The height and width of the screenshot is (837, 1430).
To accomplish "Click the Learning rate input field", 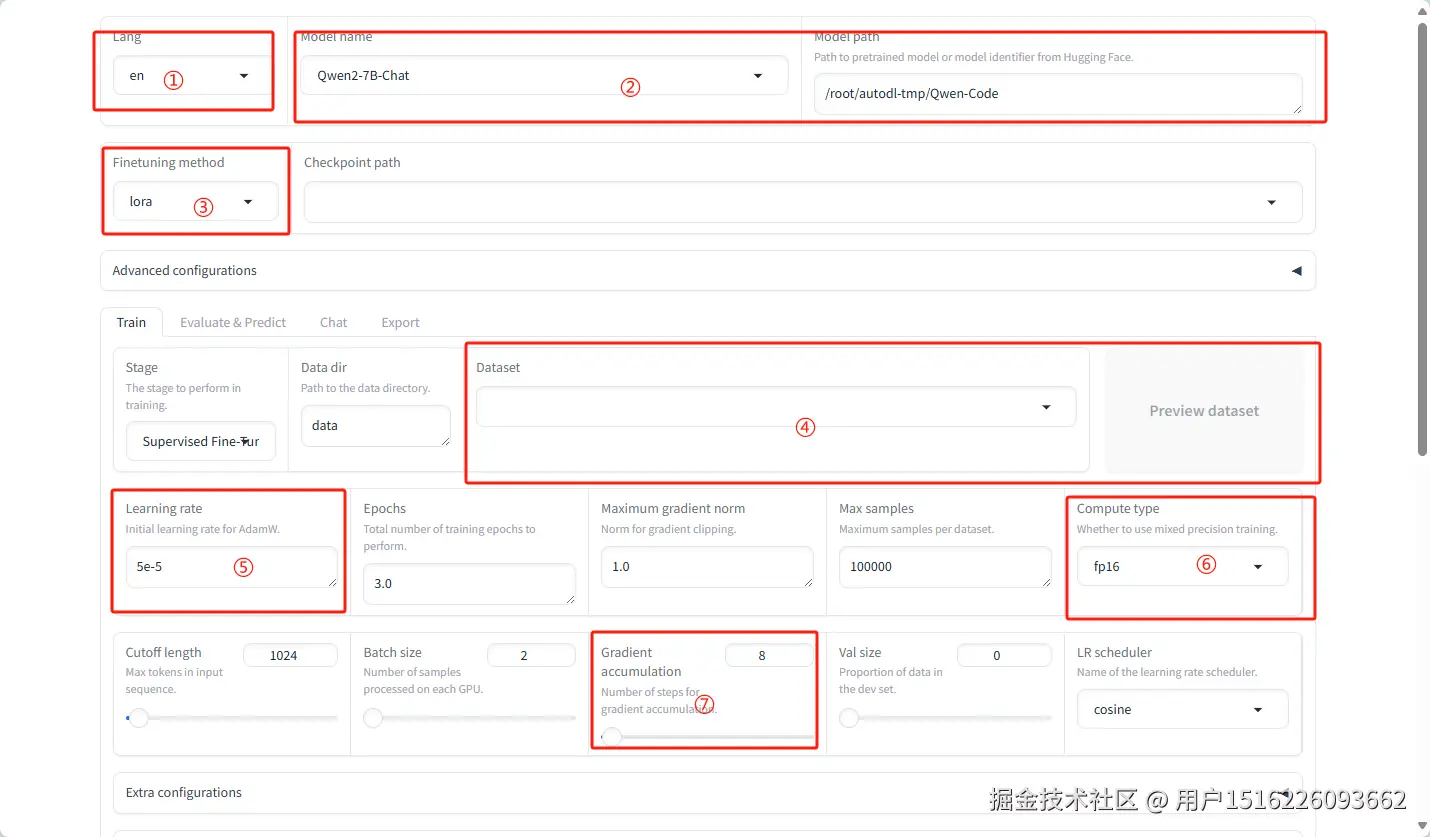I will pyautogui.click(x=231, y=567).
